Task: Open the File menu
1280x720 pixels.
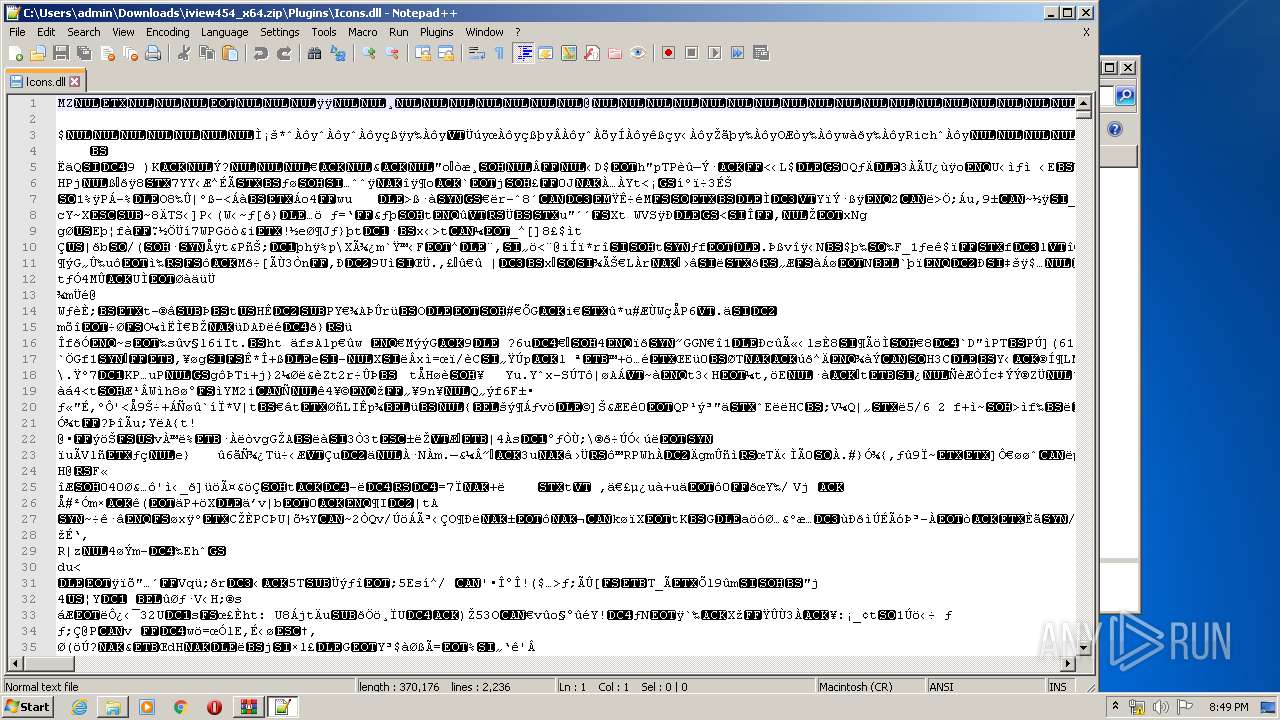Action: click(x=17, y=32)
